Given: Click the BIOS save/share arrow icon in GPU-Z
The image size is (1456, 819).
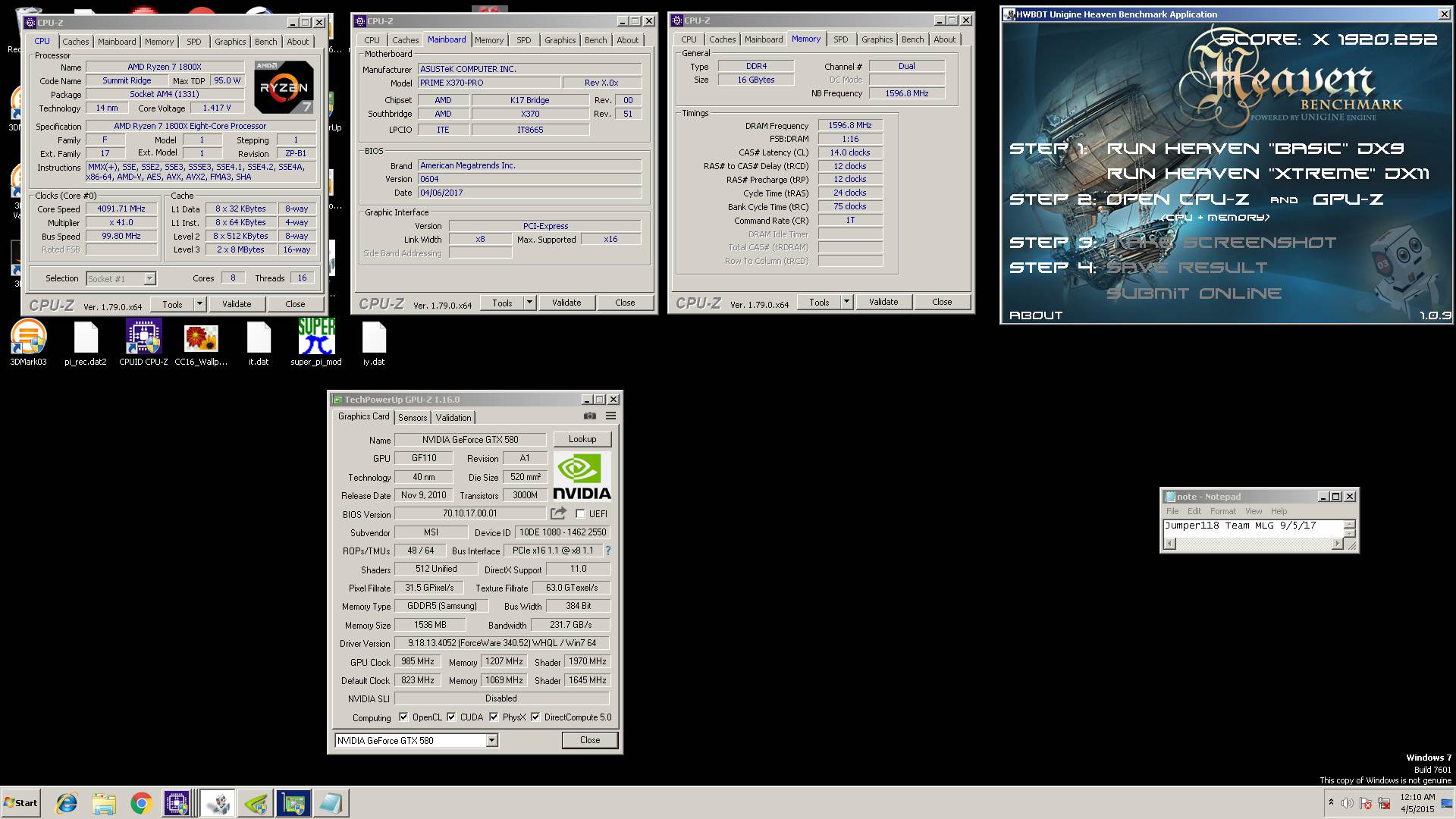Looking at the screenshot, I should point(559,513).
